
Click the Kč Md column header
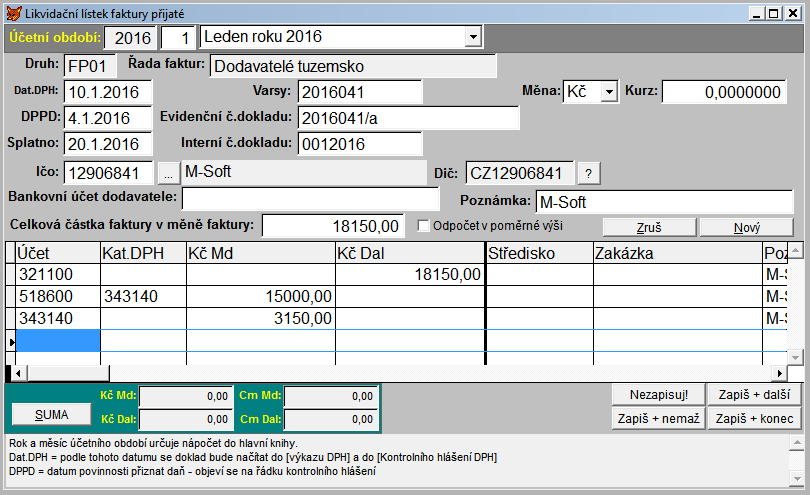click(261, 253)
